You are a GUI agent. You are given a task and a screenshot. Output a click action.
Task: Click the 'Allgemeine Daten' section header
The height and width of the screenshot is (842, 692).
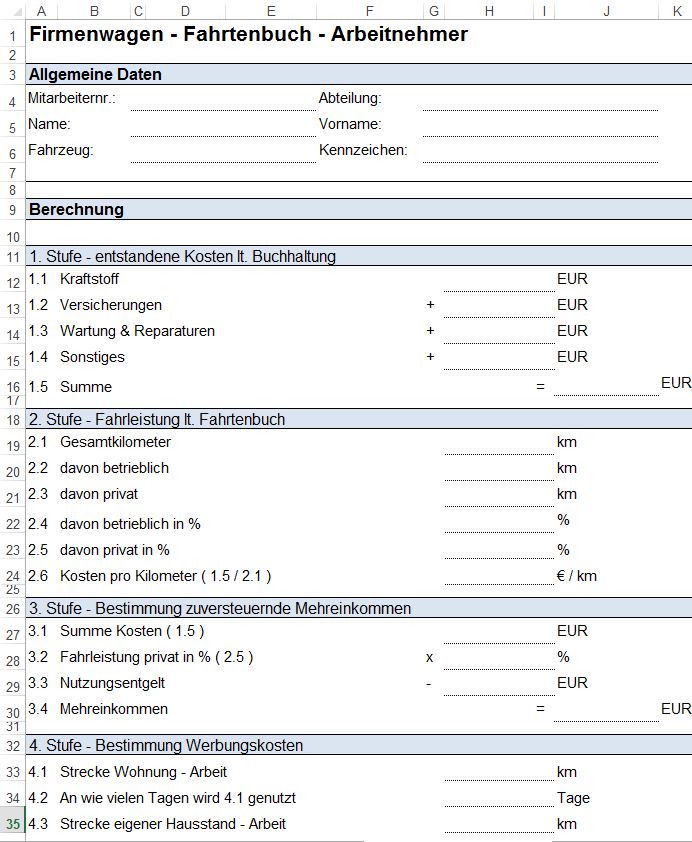(x=359, y=74)
